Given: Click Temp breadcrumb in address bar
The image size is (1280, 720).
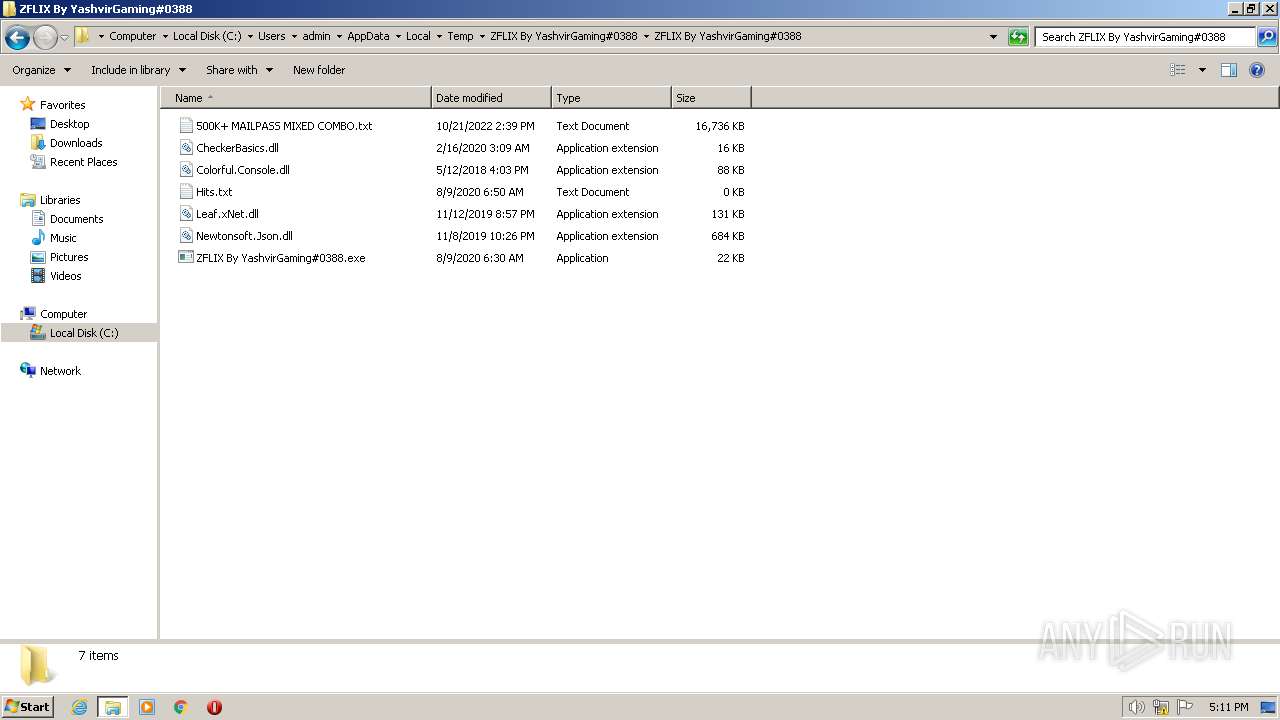Looking at the screenshot, I should (460, 36).
